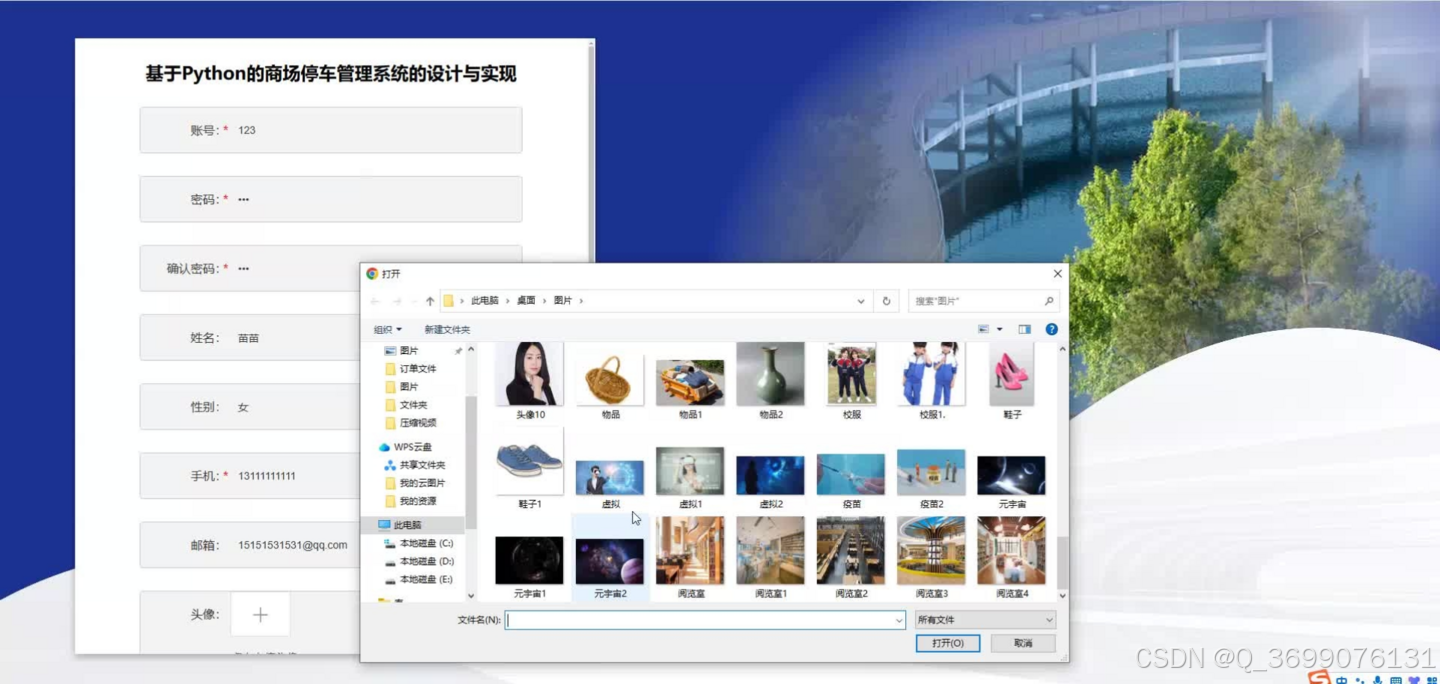This screenshot has width=1440, height=684.
Task: Select pinned 图片 in quick access
Action: [x=409, y=351]
